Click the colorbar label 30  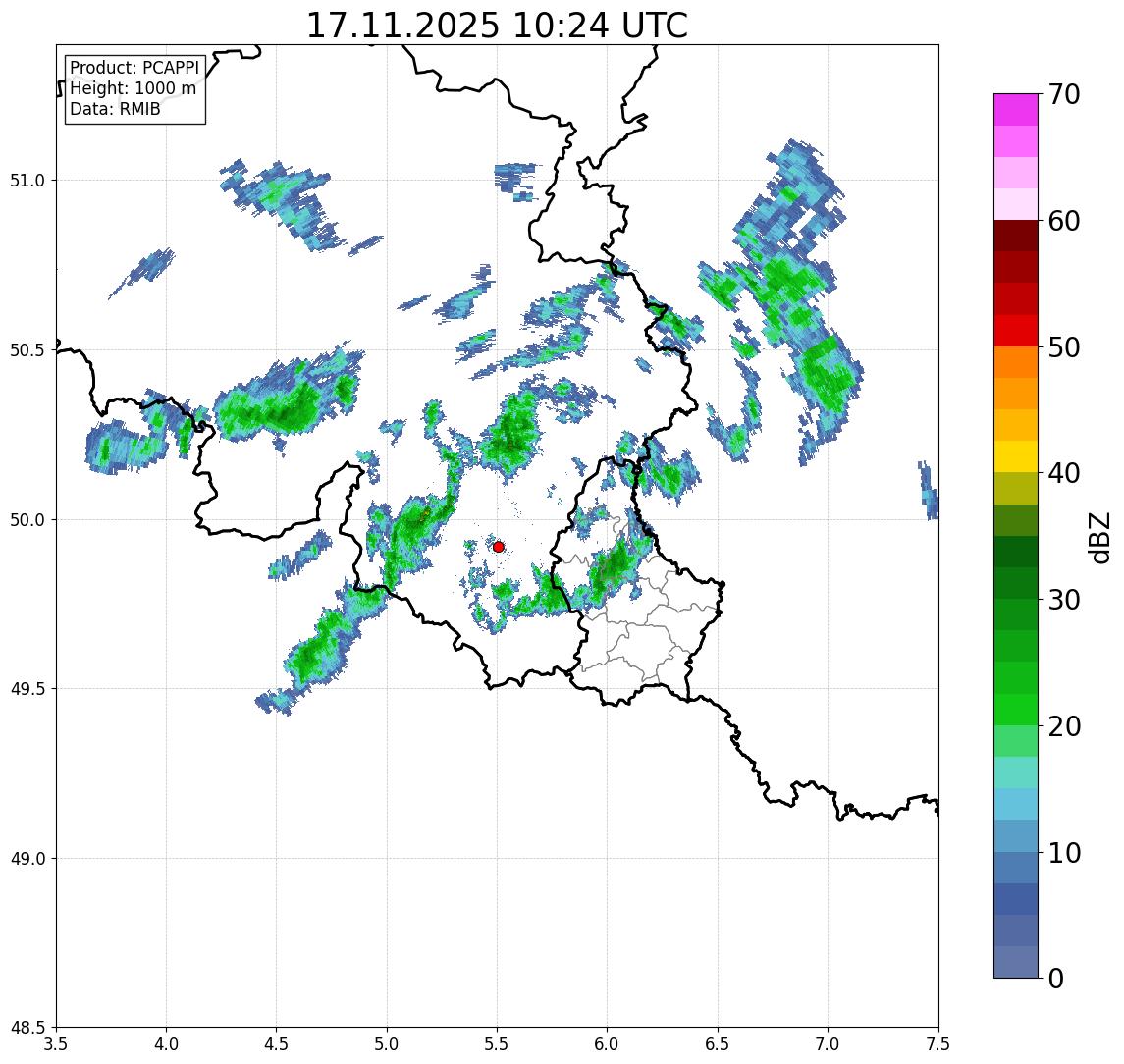pos(1063,600)
